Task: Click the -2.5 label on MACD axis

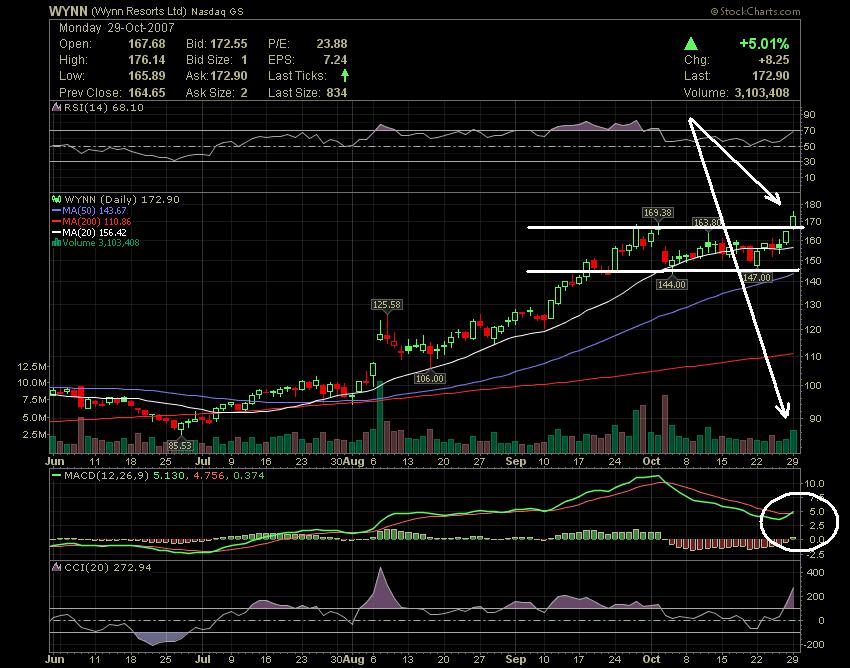Action: [813, 554]
